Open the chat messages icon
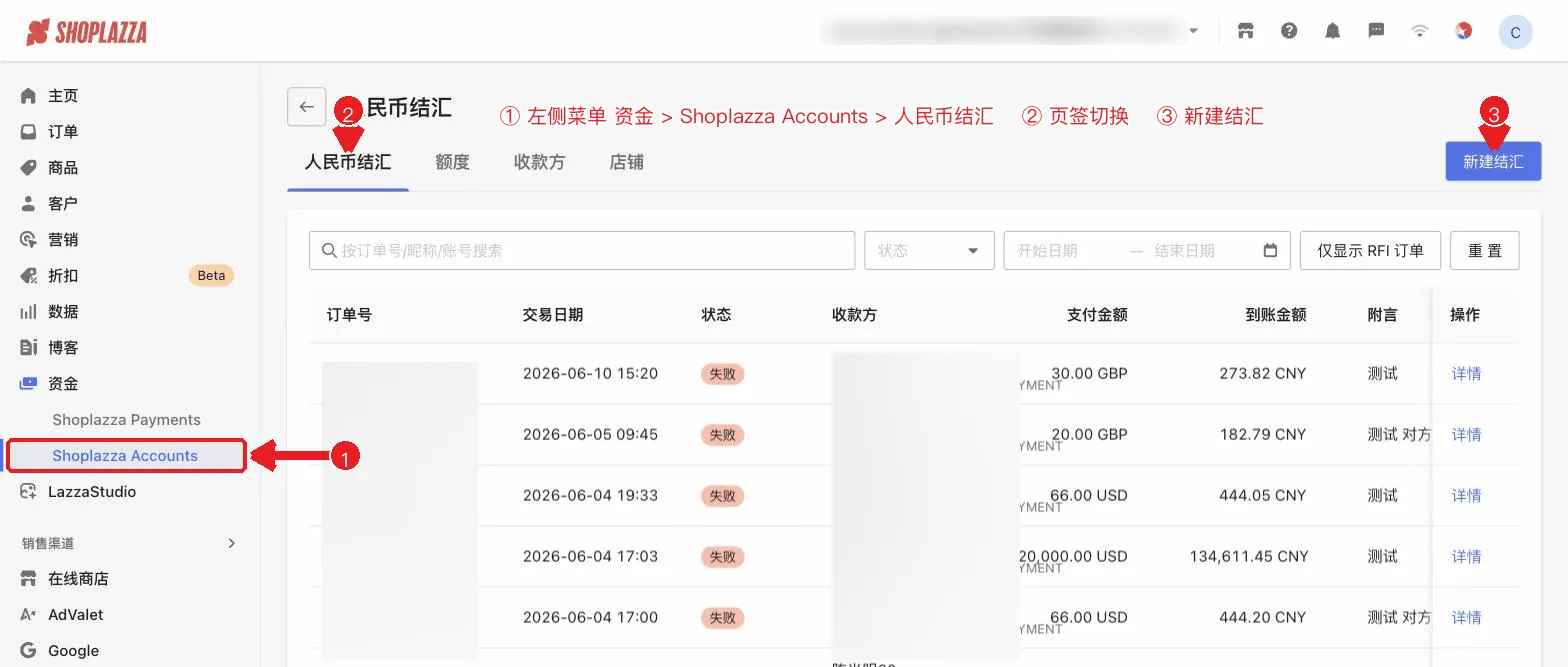This screenshot has height=667, width=1568. (x=1376, y=31)
